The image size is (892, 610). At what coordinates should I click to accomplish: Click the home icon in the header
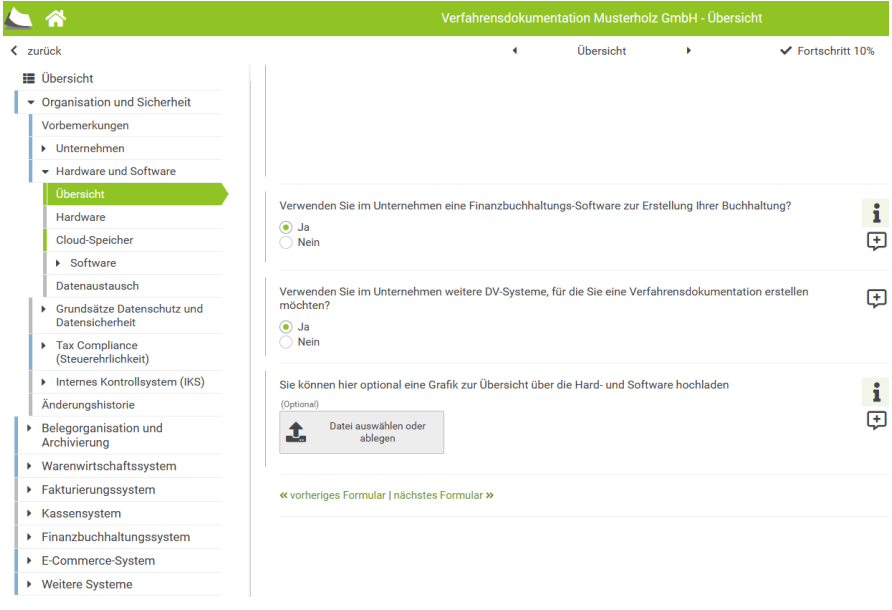pyautogui.click(x=56, y=18)
